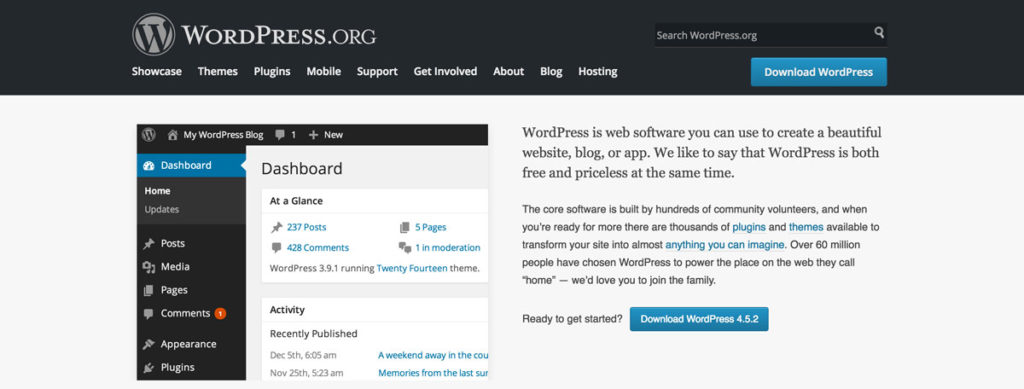Click My WordPress Blog in the admin bar

223,135
